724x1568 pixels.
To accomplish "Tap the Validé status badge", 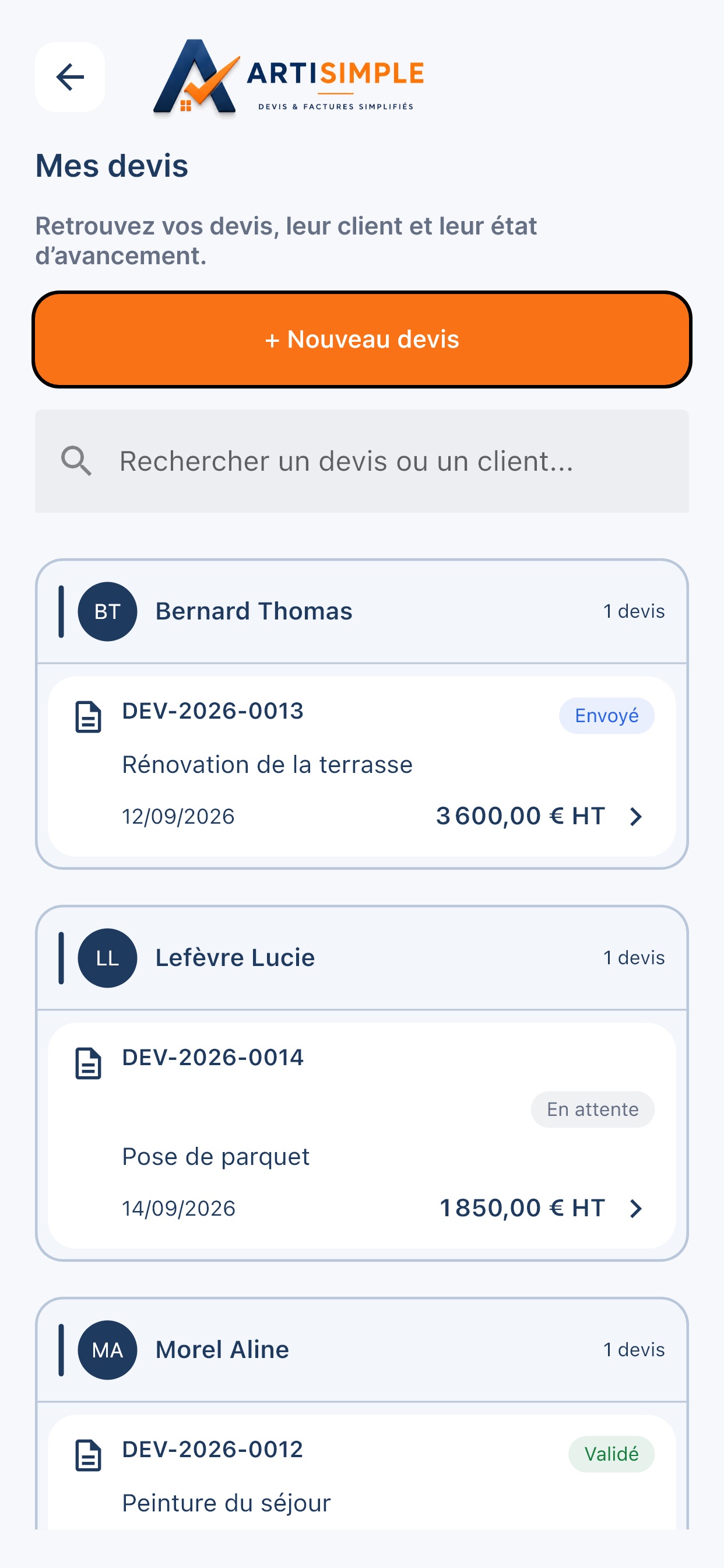I will click(x=611, y=1454).
